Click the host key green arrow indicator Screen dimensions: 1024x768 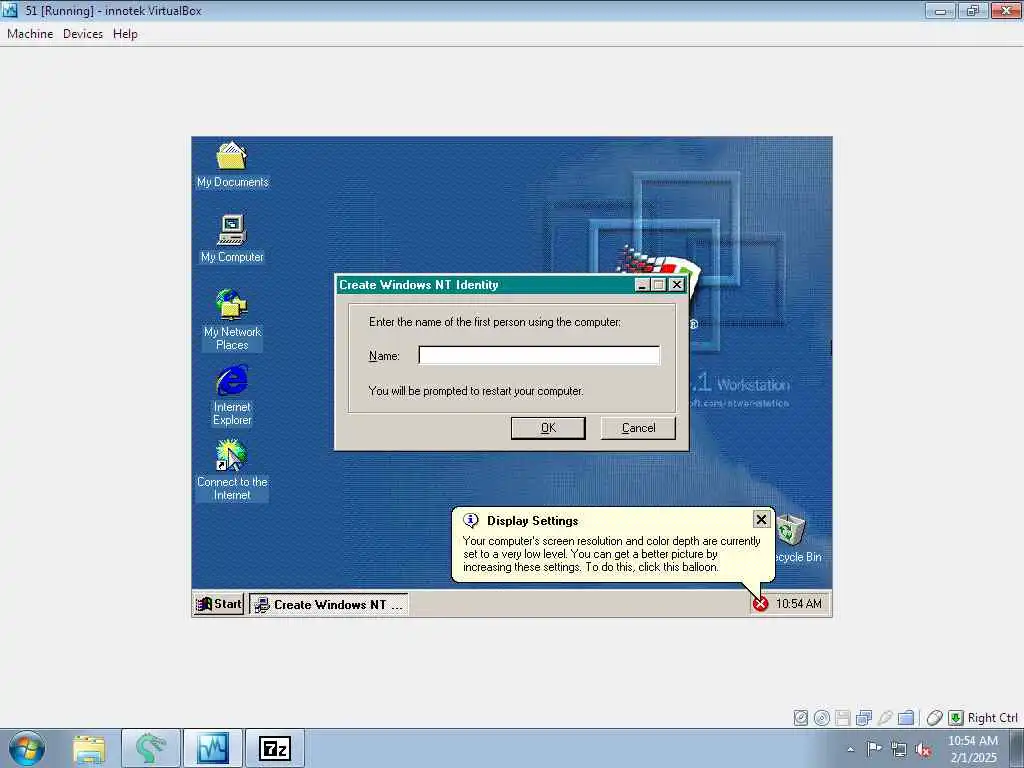tap(955, 718)
